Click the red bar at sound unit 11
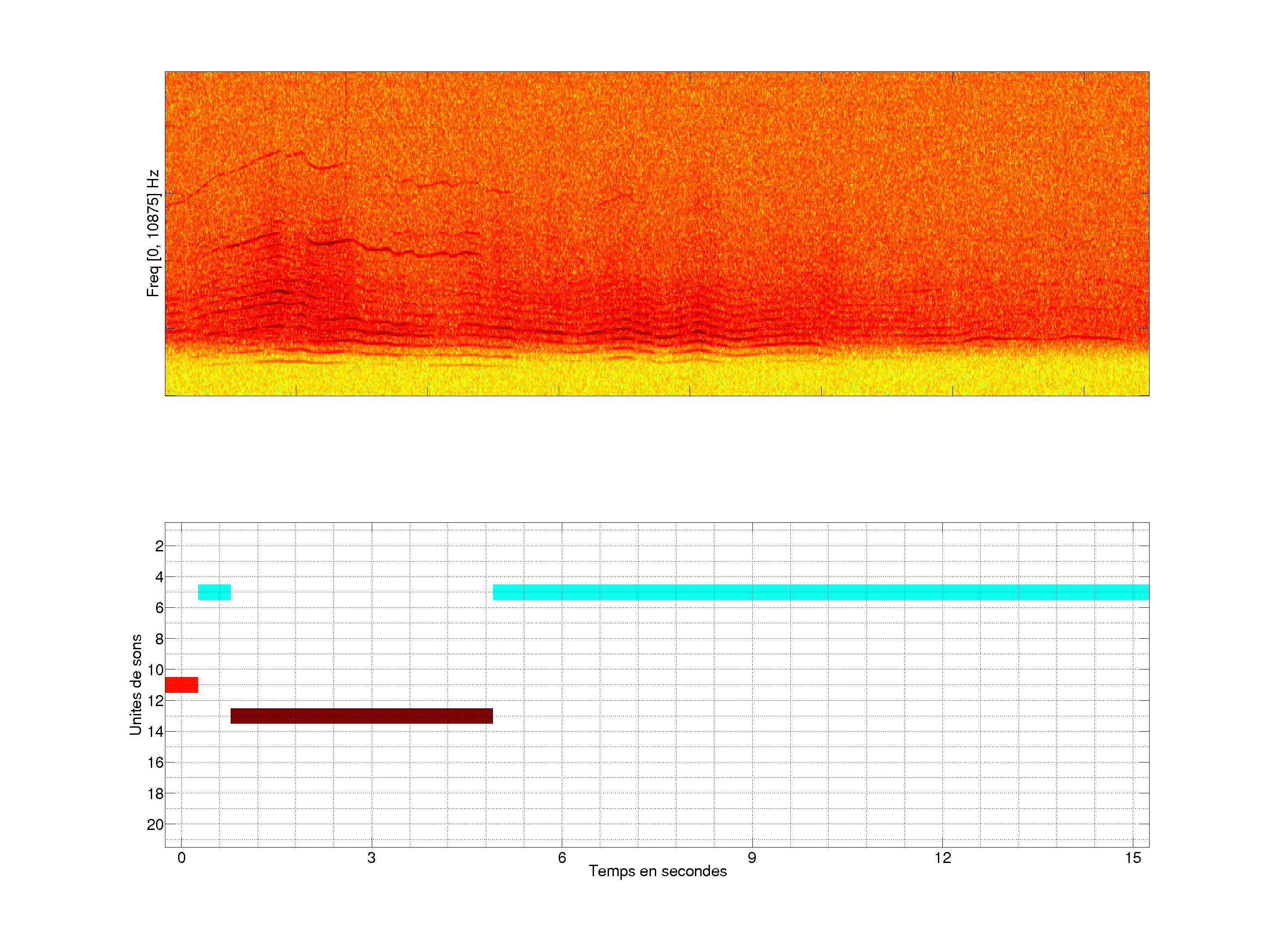This screenshot has width=1270, height=952. 181,684
